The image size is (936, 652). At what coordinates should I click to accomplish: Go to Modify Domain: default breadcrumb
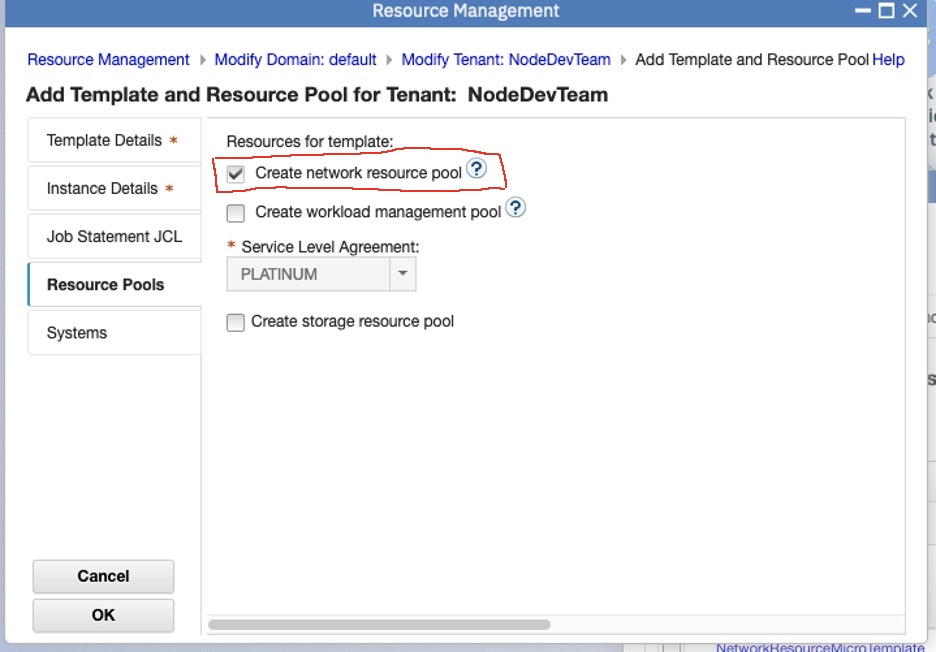click(295, 59)
